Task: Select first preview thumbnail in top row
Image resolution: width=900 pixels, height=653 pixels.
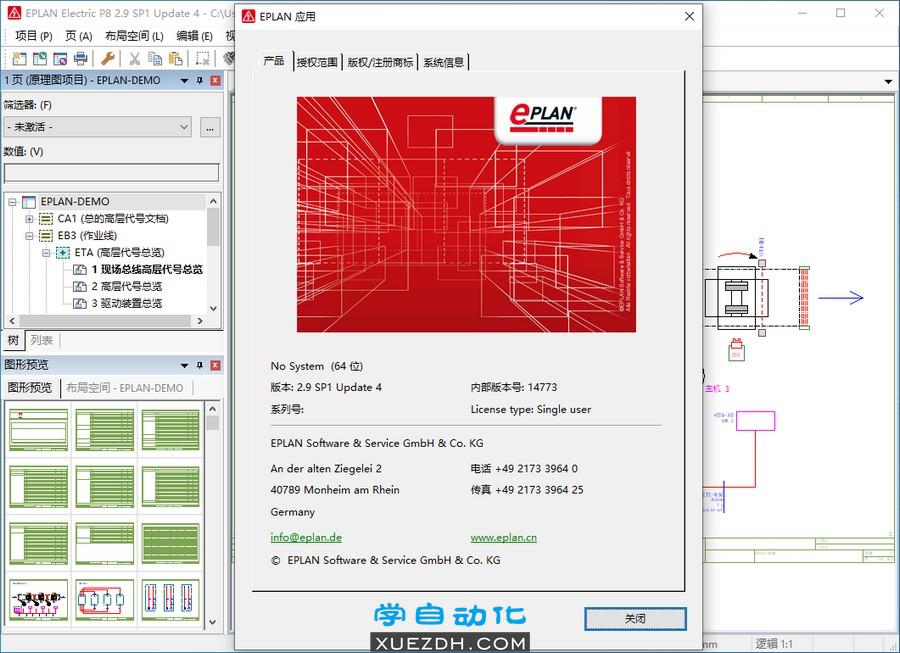Action: (x=38, y=429)
